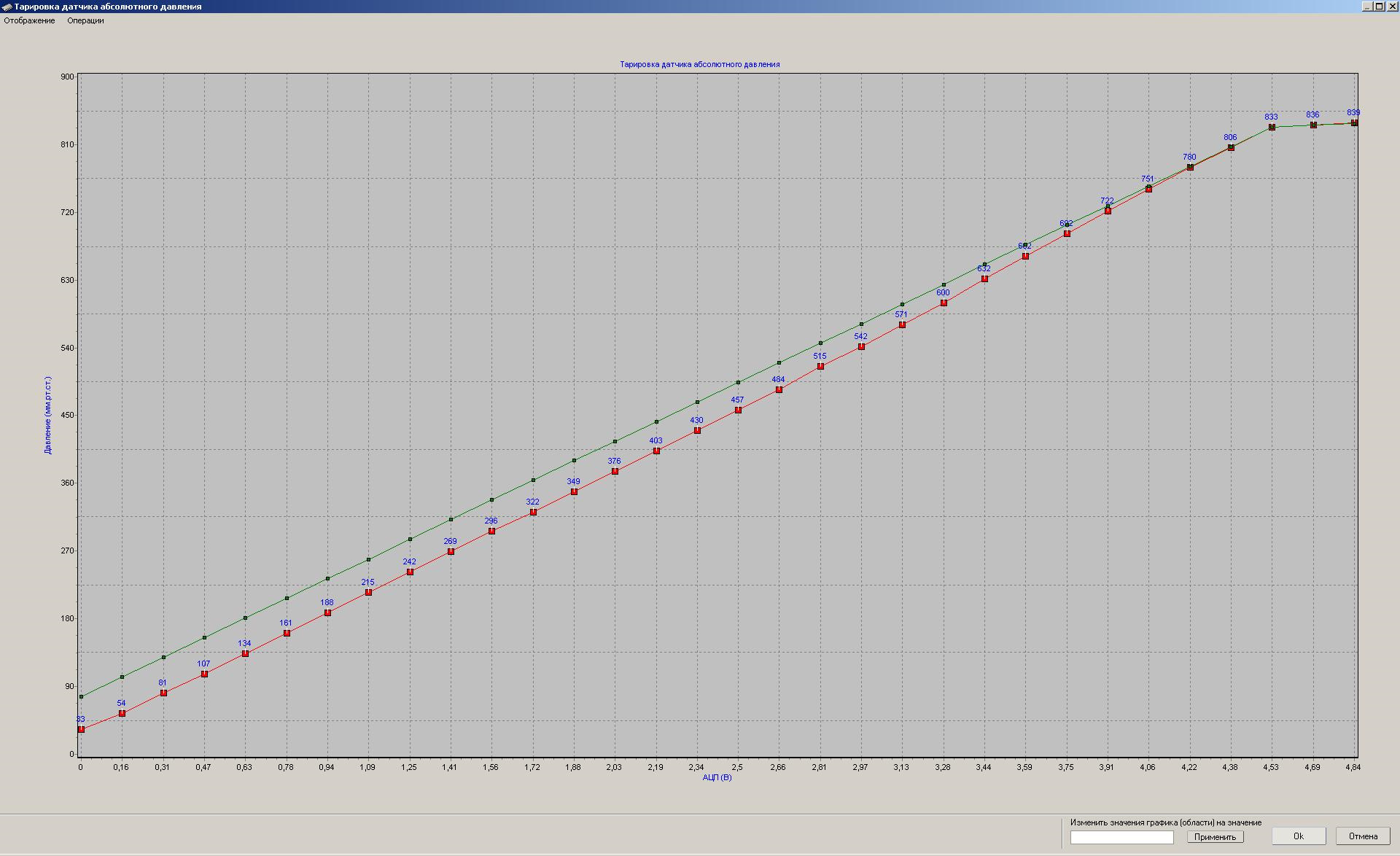The image size is (1400, 856).
Task: Select the red data point labeled 806
Action: coord(1231,147)
